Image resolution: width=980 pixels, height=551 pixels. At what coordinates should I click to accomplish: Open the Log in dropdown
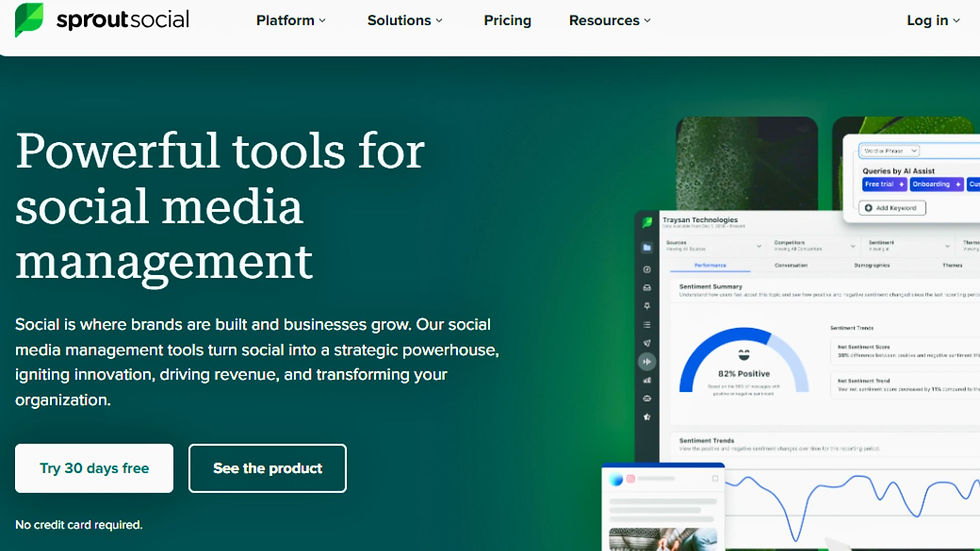(x=933, y=21)
